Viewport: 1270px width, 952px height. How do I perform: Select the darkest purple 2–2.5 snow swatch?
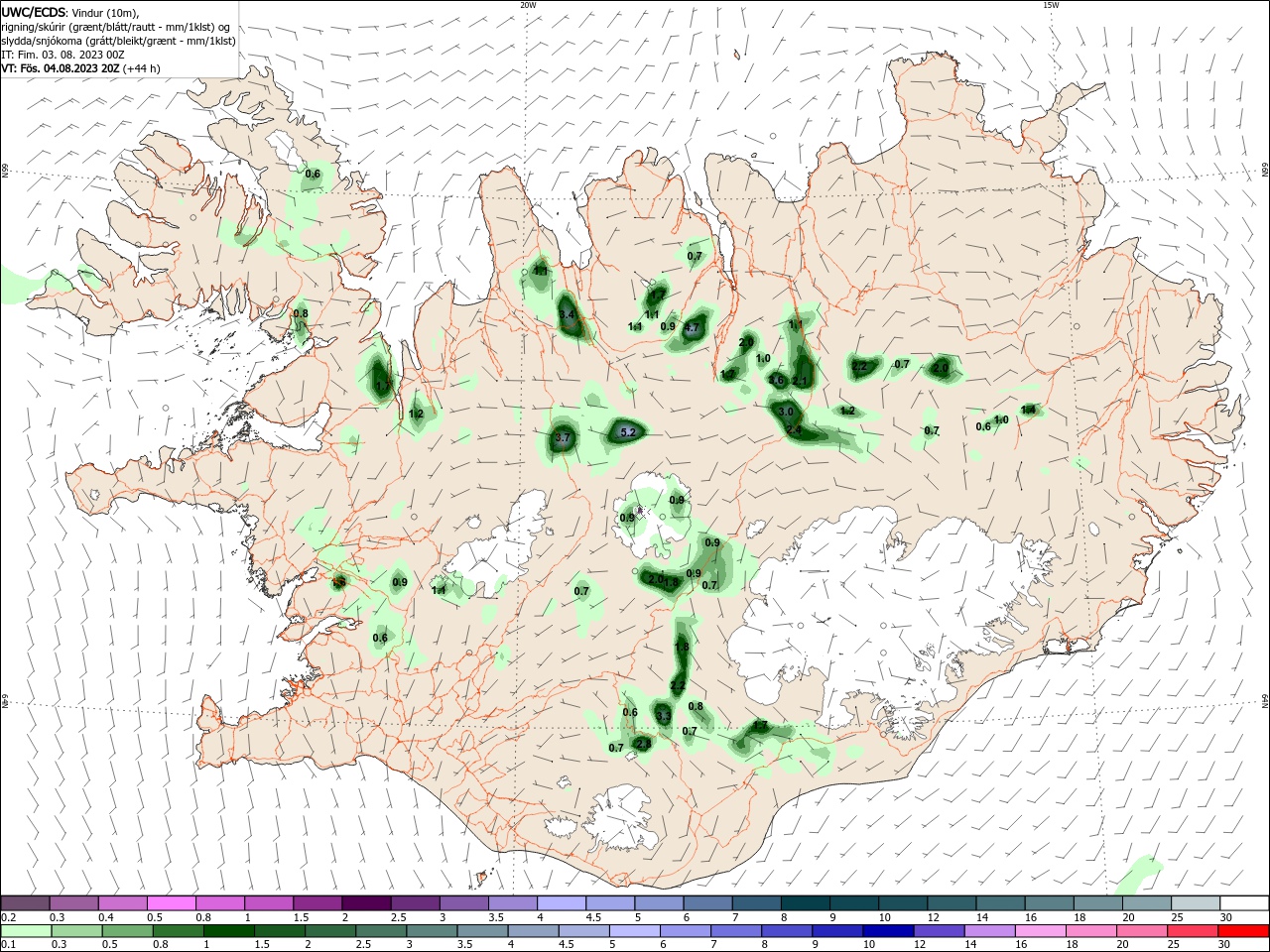pos(366,903)
